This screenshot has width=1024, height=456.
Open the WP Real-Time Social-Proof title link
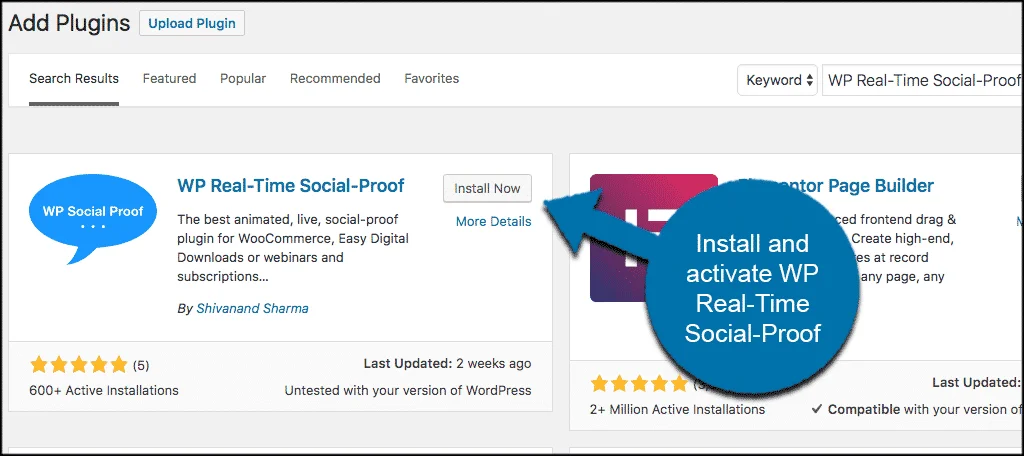(291, 186)
